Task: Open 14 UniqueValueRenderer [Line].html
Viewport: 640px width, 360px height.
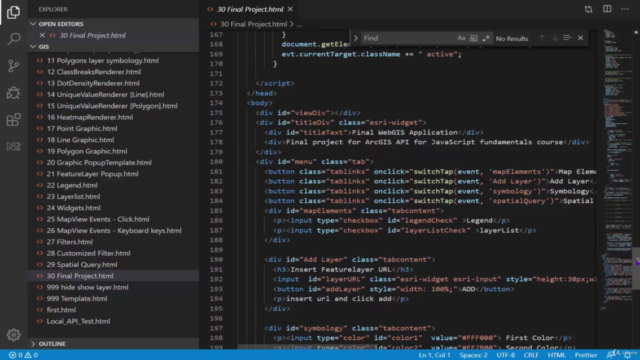Action: click(105, 95)
